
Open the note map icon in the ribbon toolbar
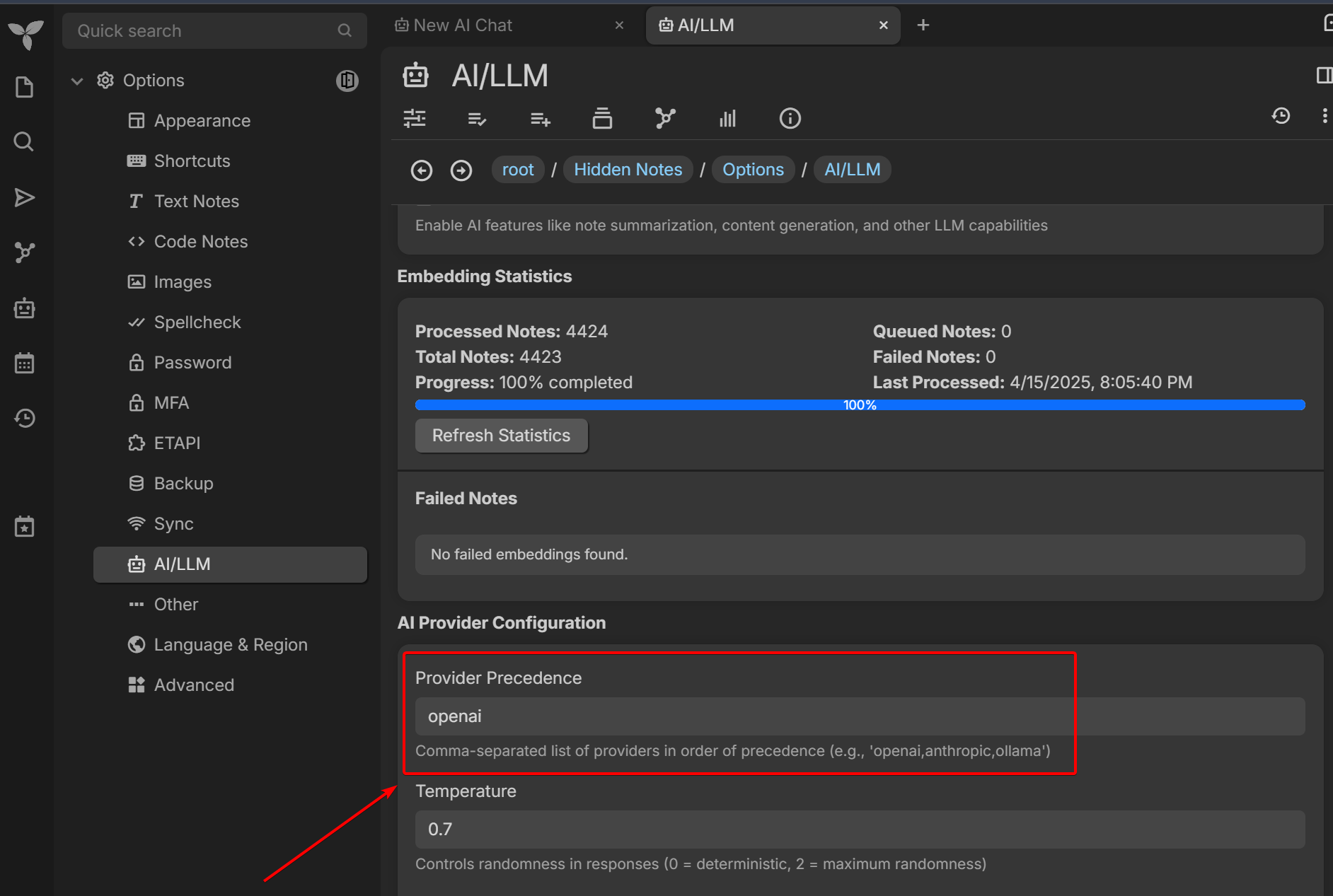(664, 118)
